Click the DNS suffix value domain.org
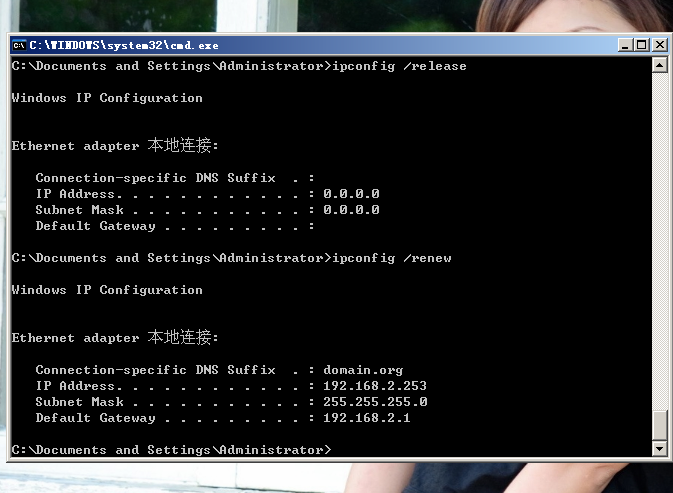Viewport: 673px width, 493px height. click(x=363, y=370)
